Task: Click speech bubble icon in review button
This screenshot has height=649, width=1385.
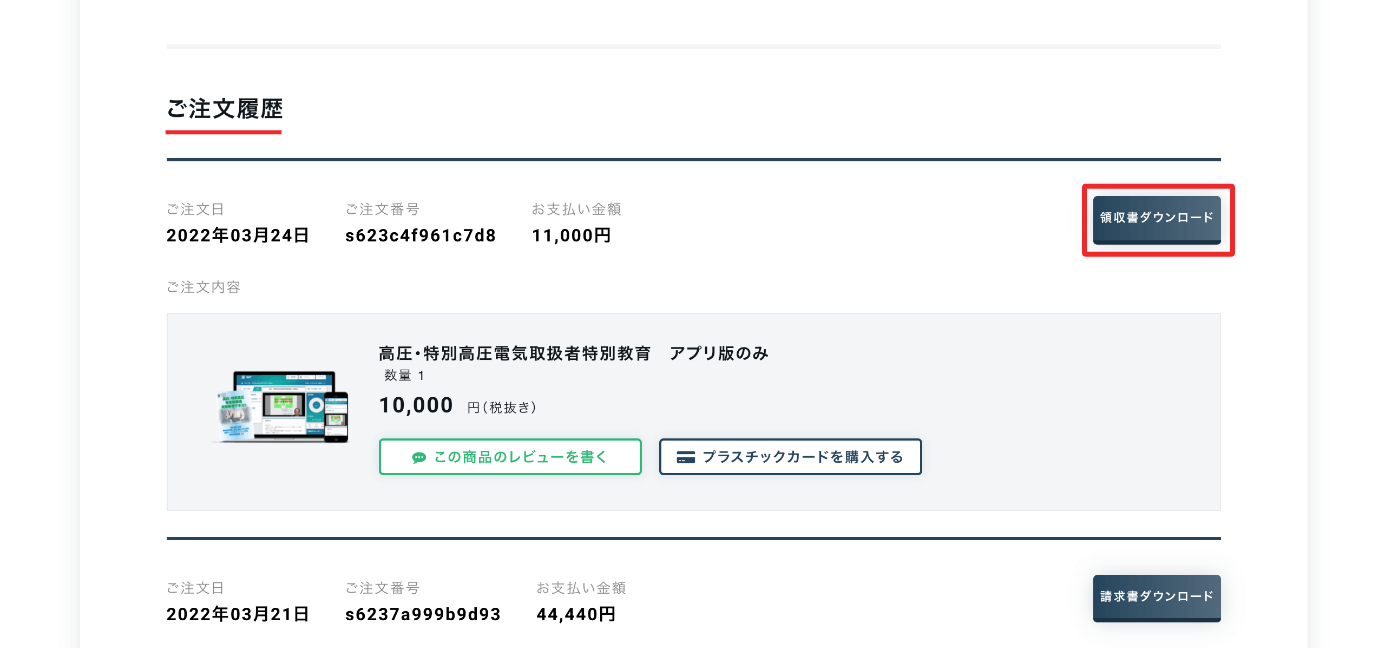Action: click(419, 458)
